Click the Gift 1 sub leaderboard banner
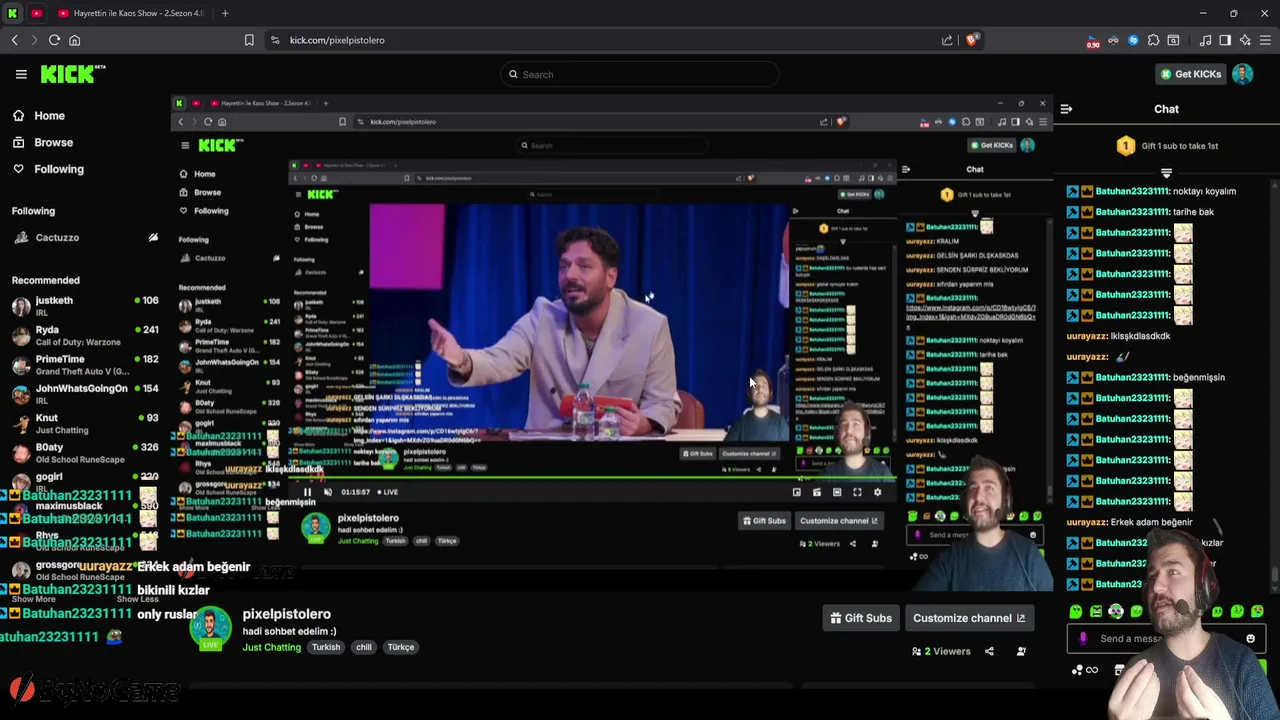 click(1166, 146)
